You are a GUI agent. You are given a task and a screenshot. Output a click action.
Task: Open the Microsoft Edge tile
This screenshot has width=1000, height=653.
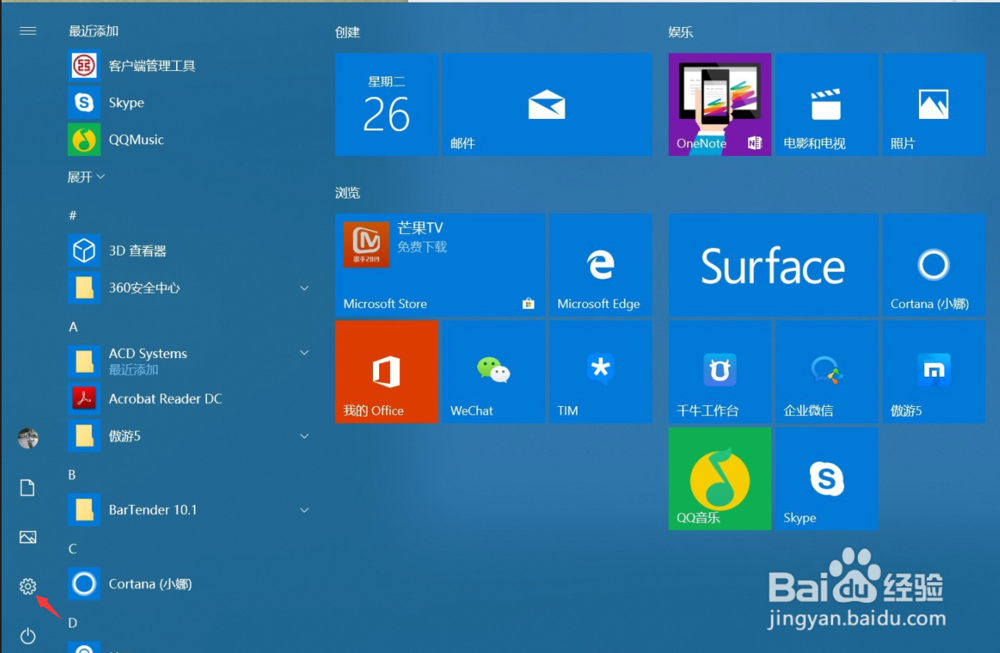(x=601, y=265)
